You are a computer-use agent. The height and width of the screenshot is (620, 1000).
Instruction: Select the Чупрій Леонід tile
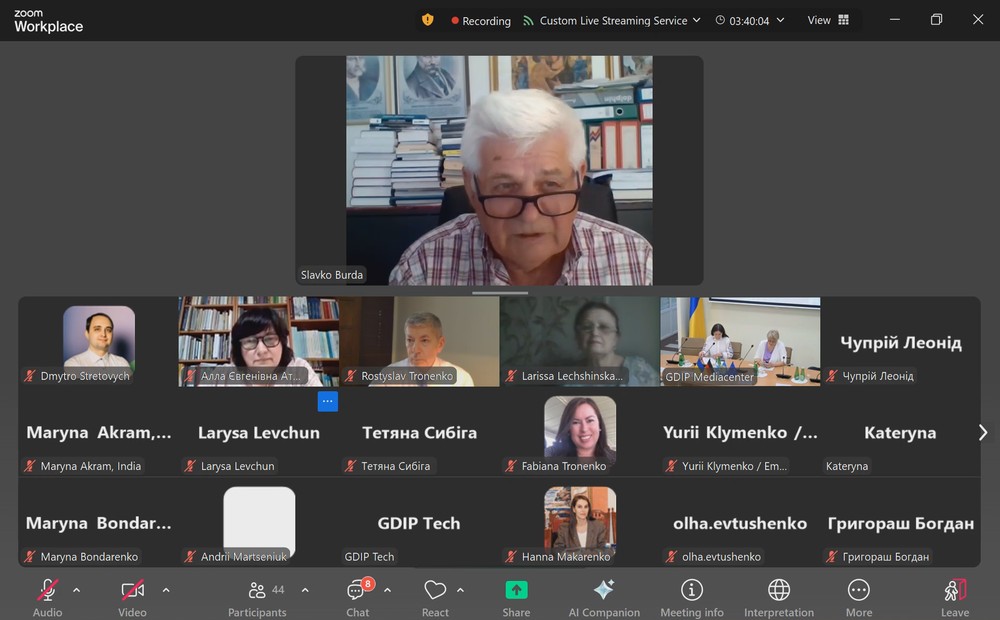pyautogui.click(x=901, y=341)
